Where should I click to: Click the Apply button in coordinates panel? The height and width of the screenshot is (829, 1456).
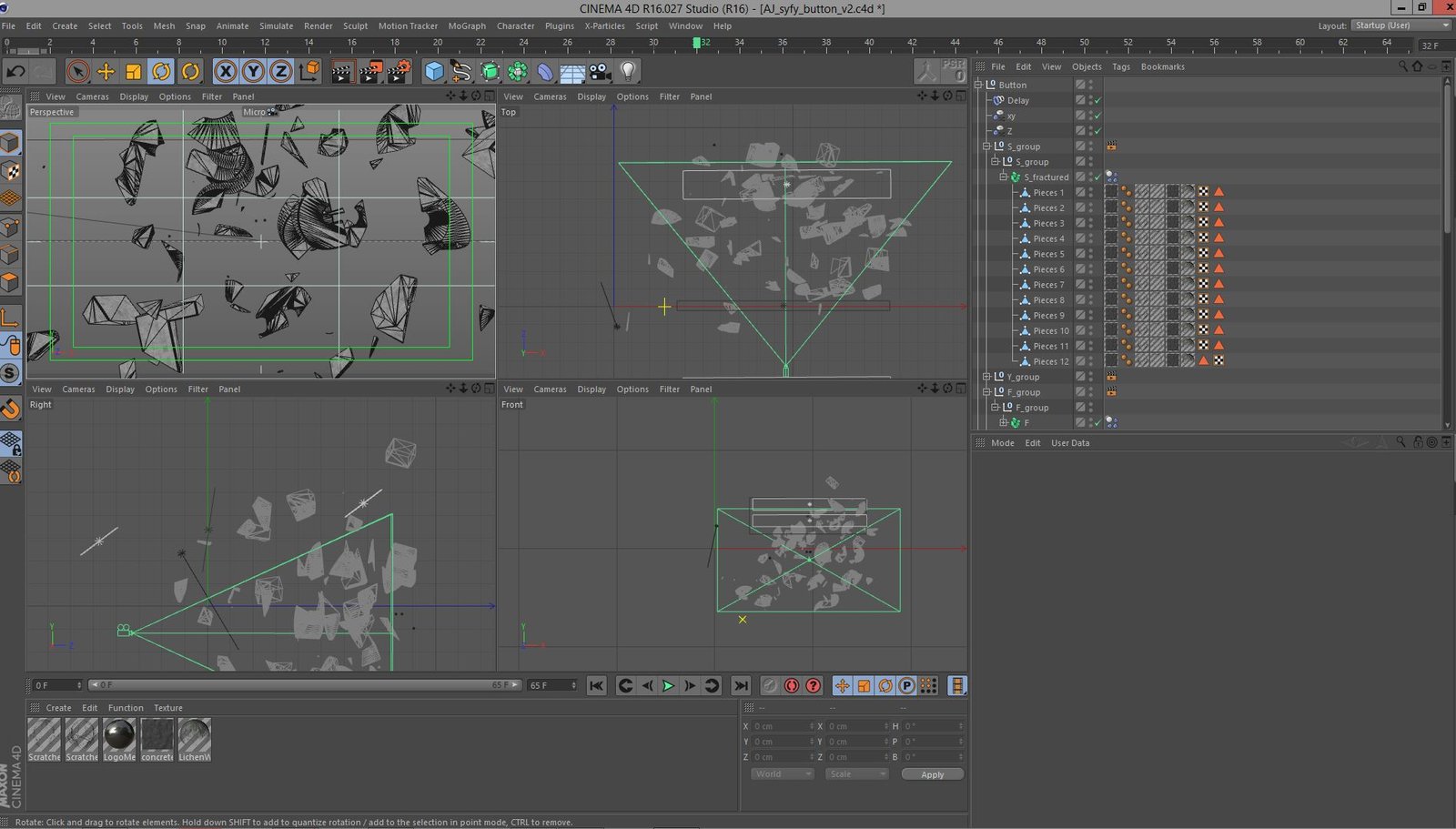tap(932, 774)
